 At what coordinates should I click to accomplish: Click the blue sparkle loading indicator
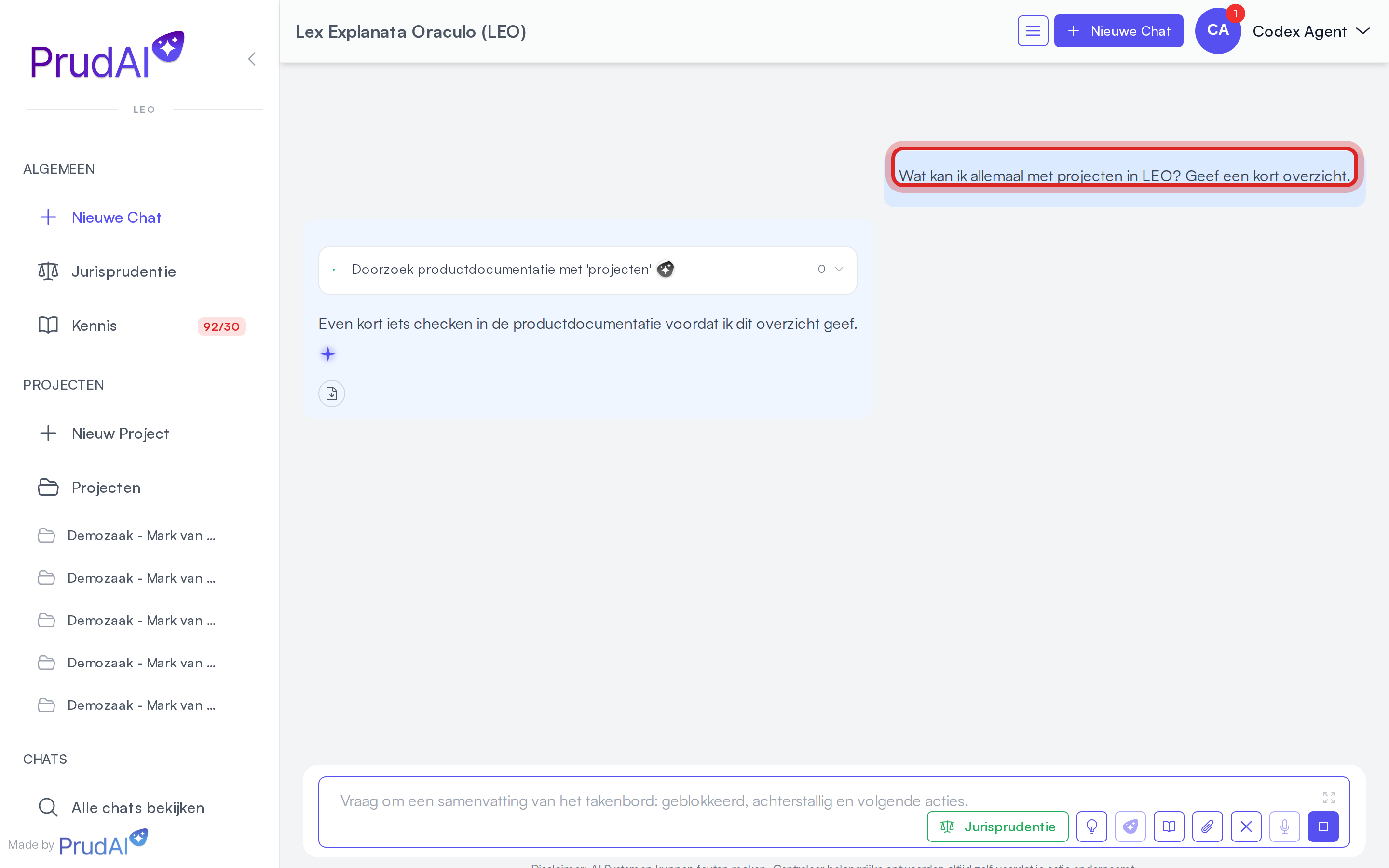click(328, 354)
